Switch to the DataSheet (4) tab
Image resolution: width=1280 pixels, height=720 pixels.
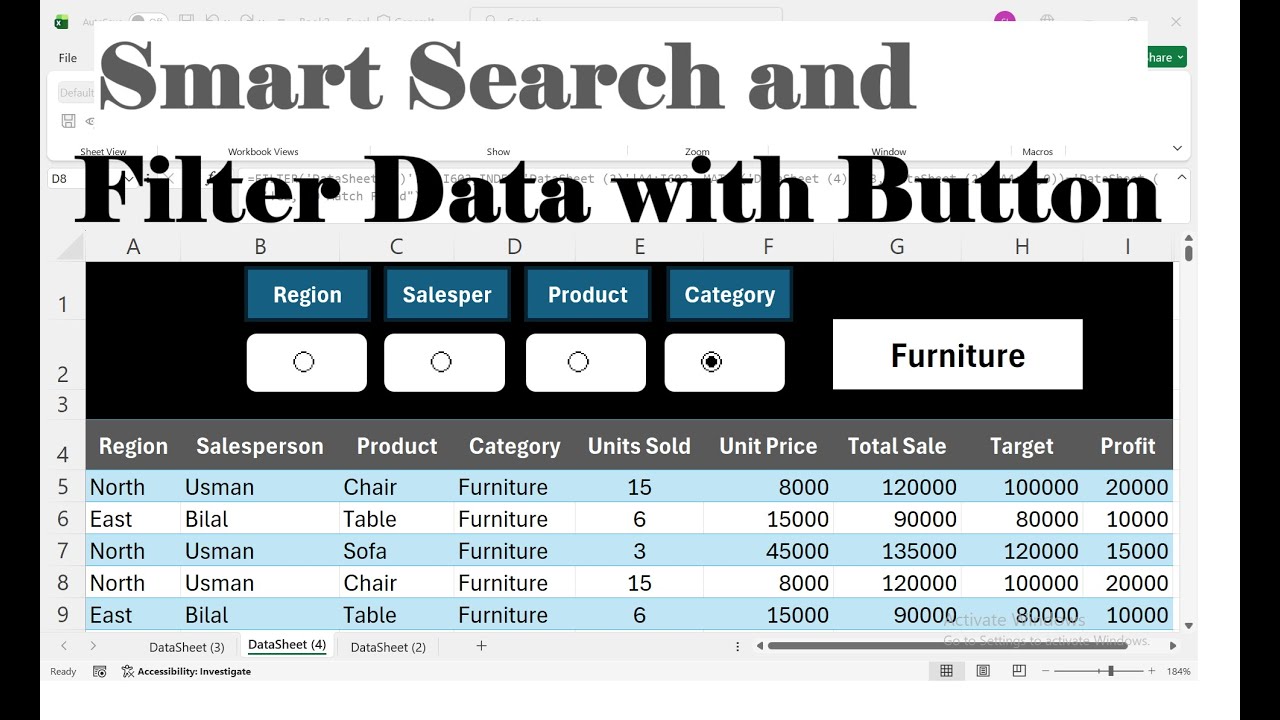click(x=287, y=645)
